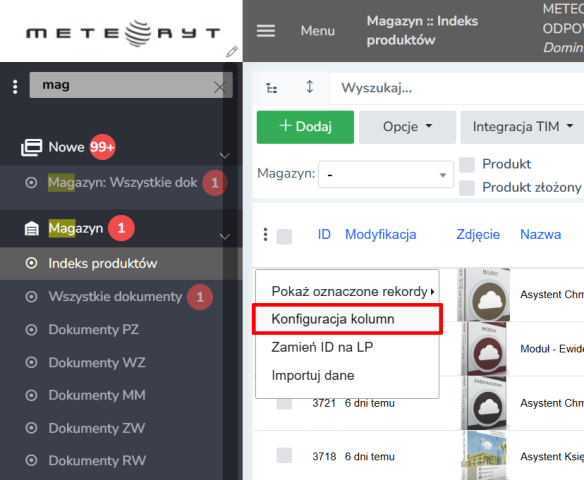Click '6 dni temu' in row 3718
Viewport: 584px width, 480px height.
[369, 457]
